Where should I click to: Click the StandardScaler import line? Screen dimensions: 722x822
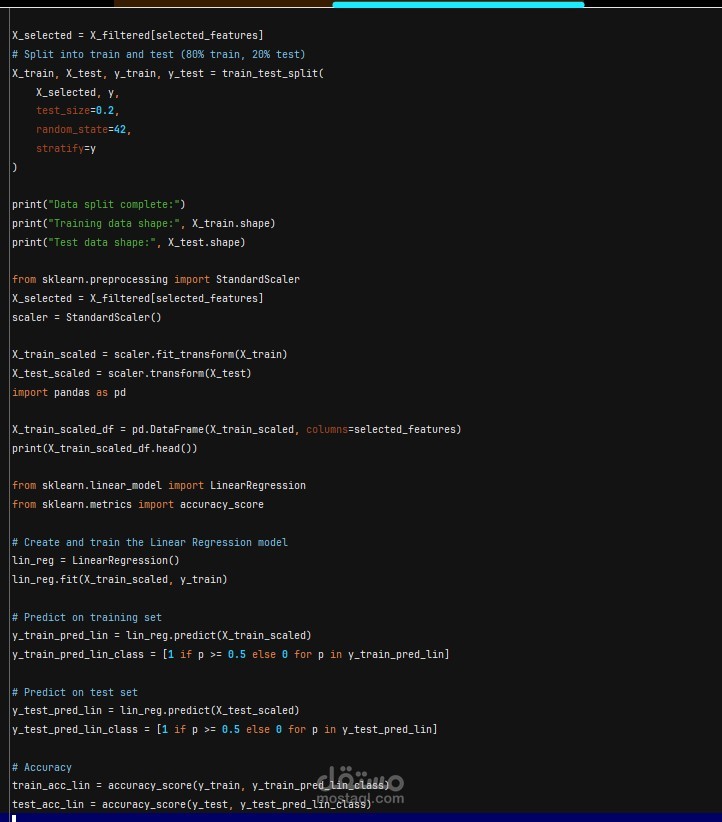(x=156, y=279)
